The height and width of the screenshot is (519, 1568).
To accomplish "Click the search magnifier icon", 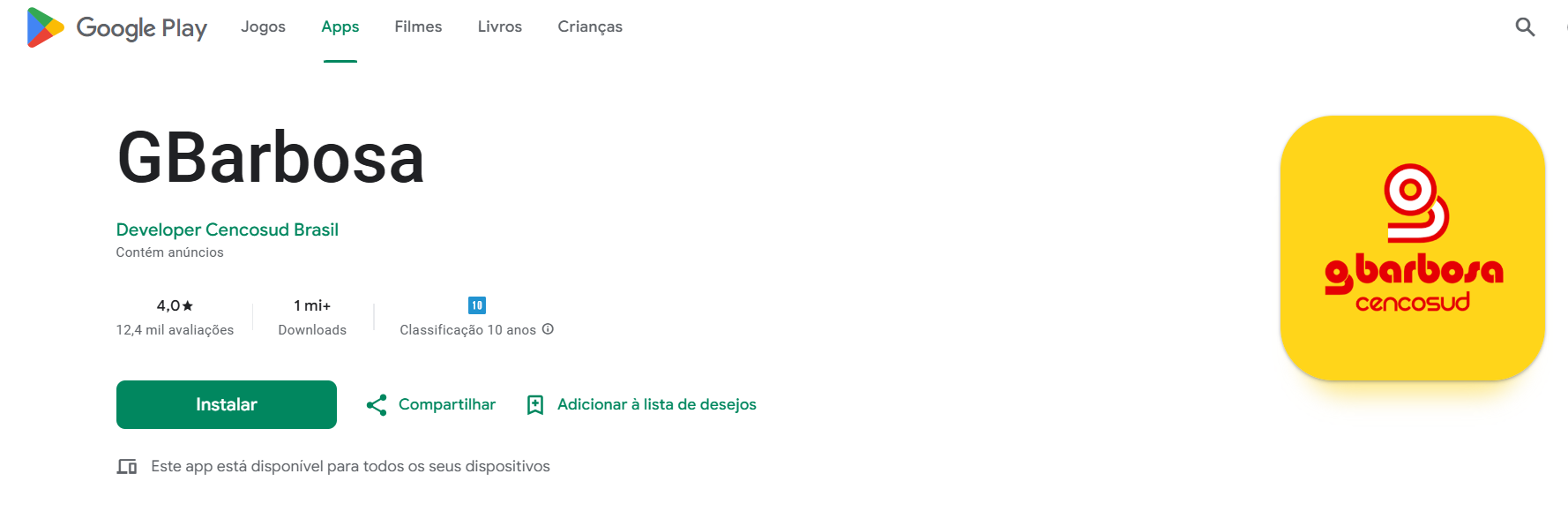I will click(1525, 27).
